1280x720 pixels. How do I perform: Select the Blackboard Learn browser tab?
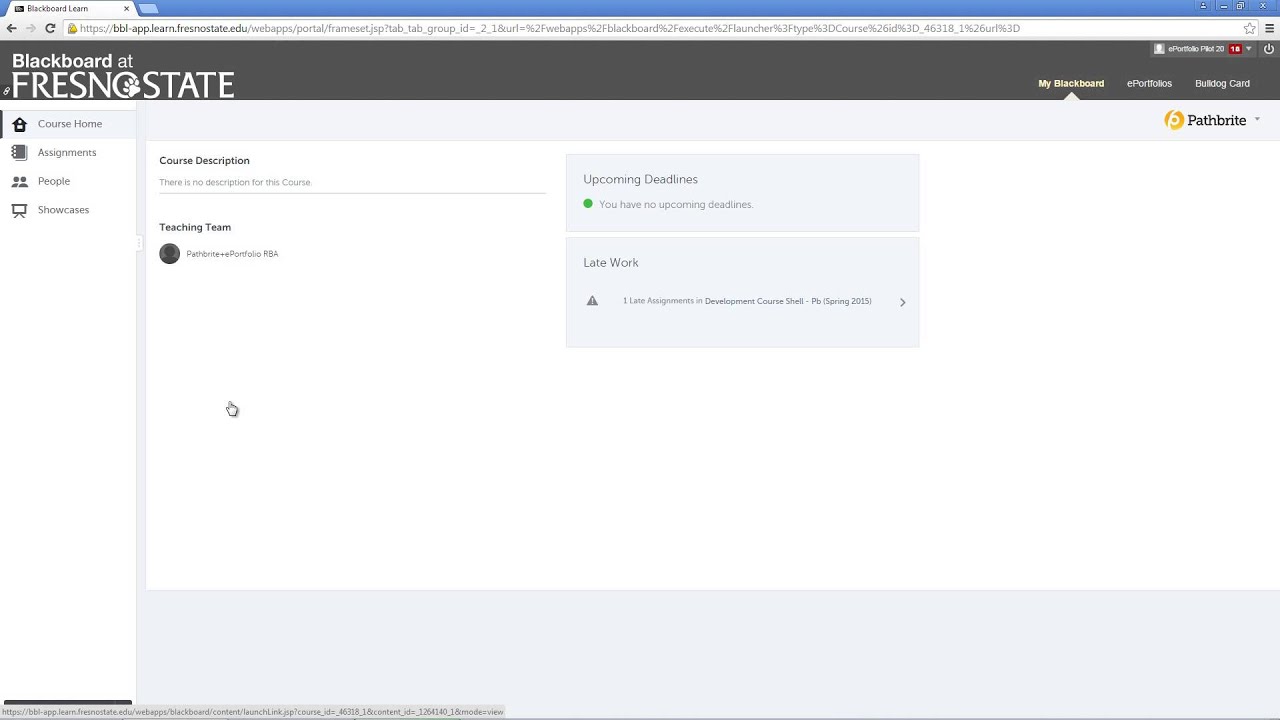pyautogui.click(x=70, y=8)
